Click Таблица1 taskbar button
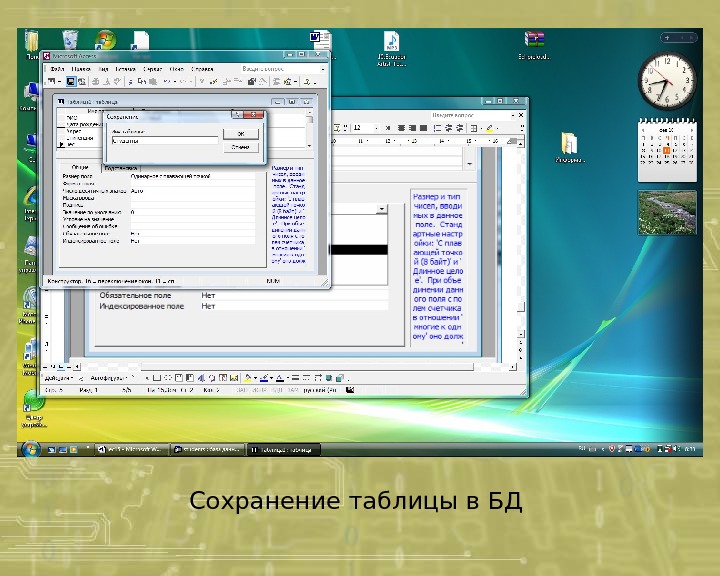 tap(283, 450)
